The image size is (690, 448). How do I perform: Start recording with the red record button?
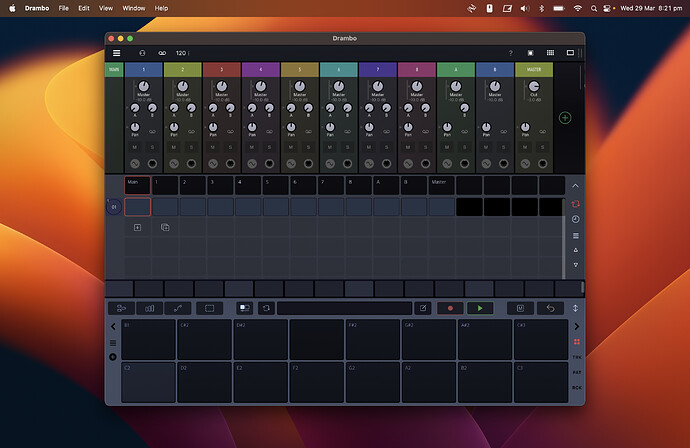click(x=450, y=308)
